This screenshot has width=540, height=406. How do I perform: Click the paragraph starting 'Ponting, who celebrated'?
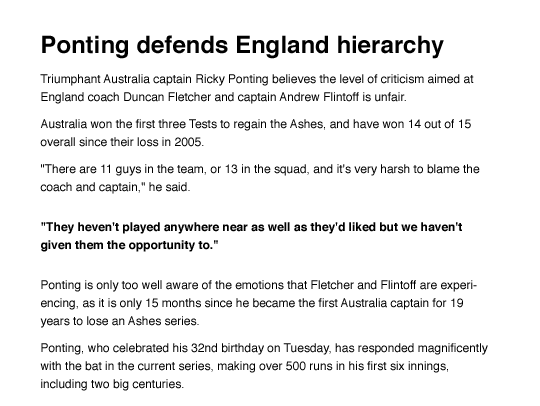click(x=264, y=366)
